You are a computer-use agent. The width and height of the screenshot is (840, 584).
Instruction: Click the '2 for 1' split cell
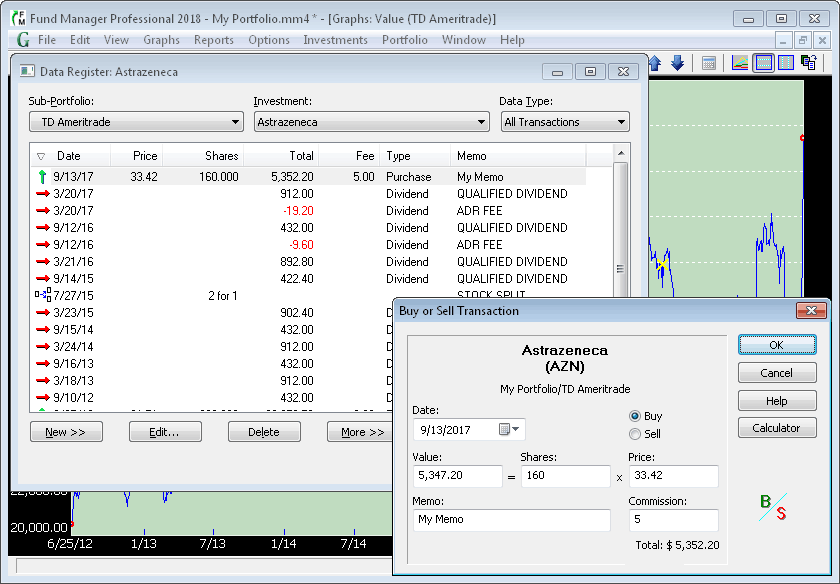223,296
